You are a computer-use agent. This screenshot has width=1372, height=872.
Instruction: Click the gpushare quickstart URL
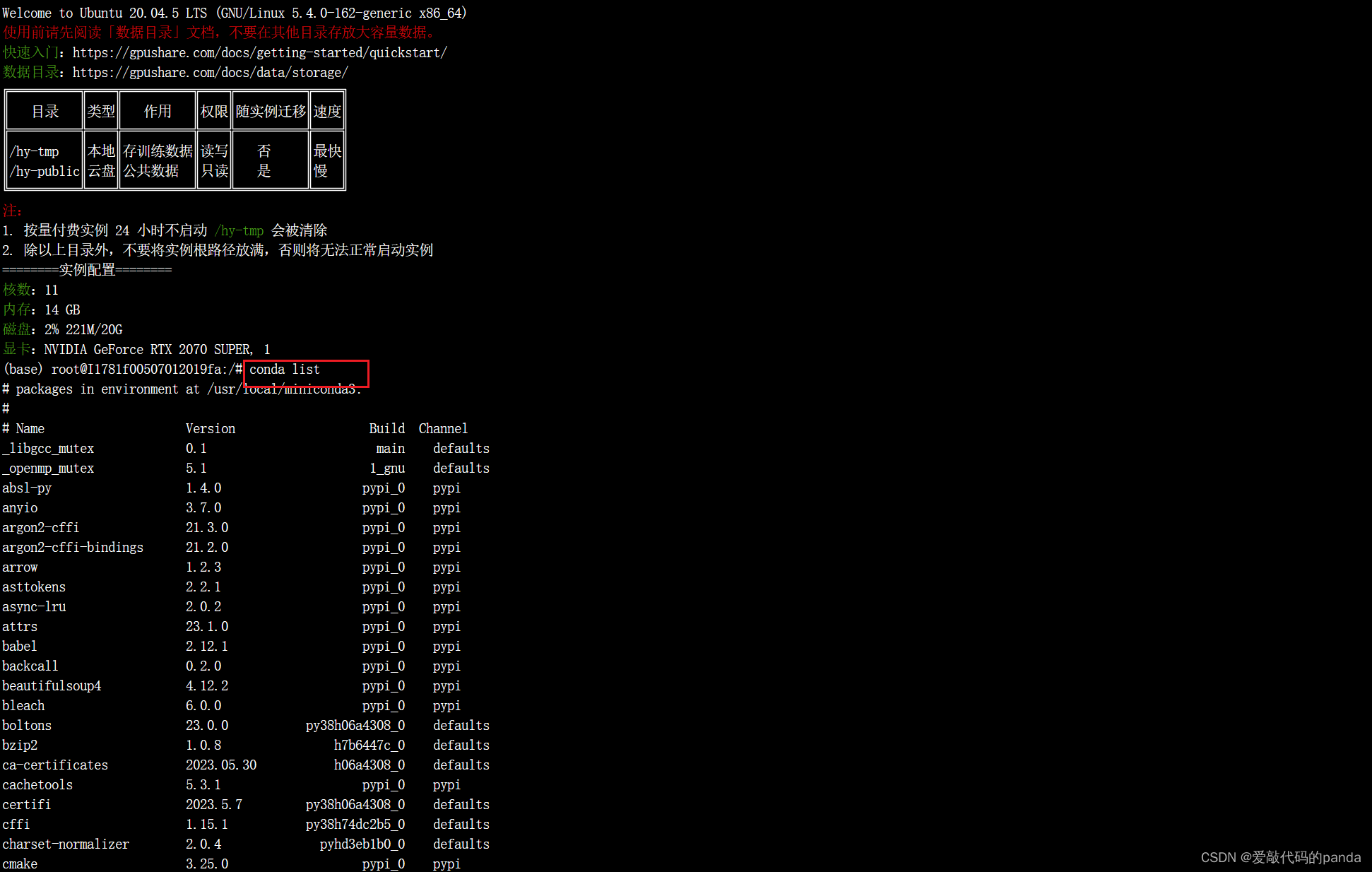click(x=259, y=53)
